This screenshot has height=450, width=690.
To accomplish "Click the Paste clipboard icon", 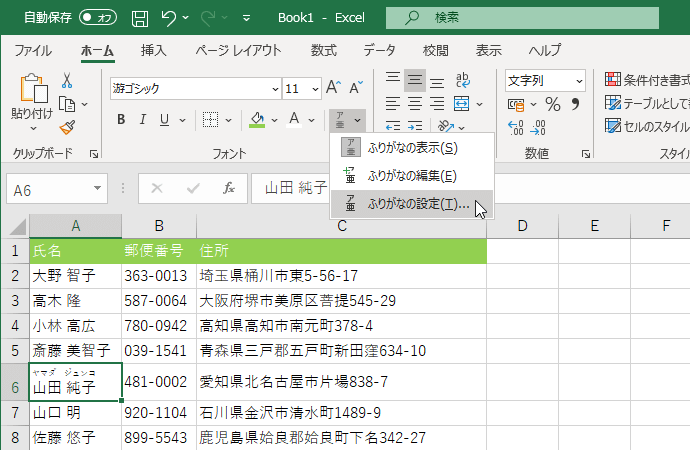I will pyautogui.click(x=33, y=88).
